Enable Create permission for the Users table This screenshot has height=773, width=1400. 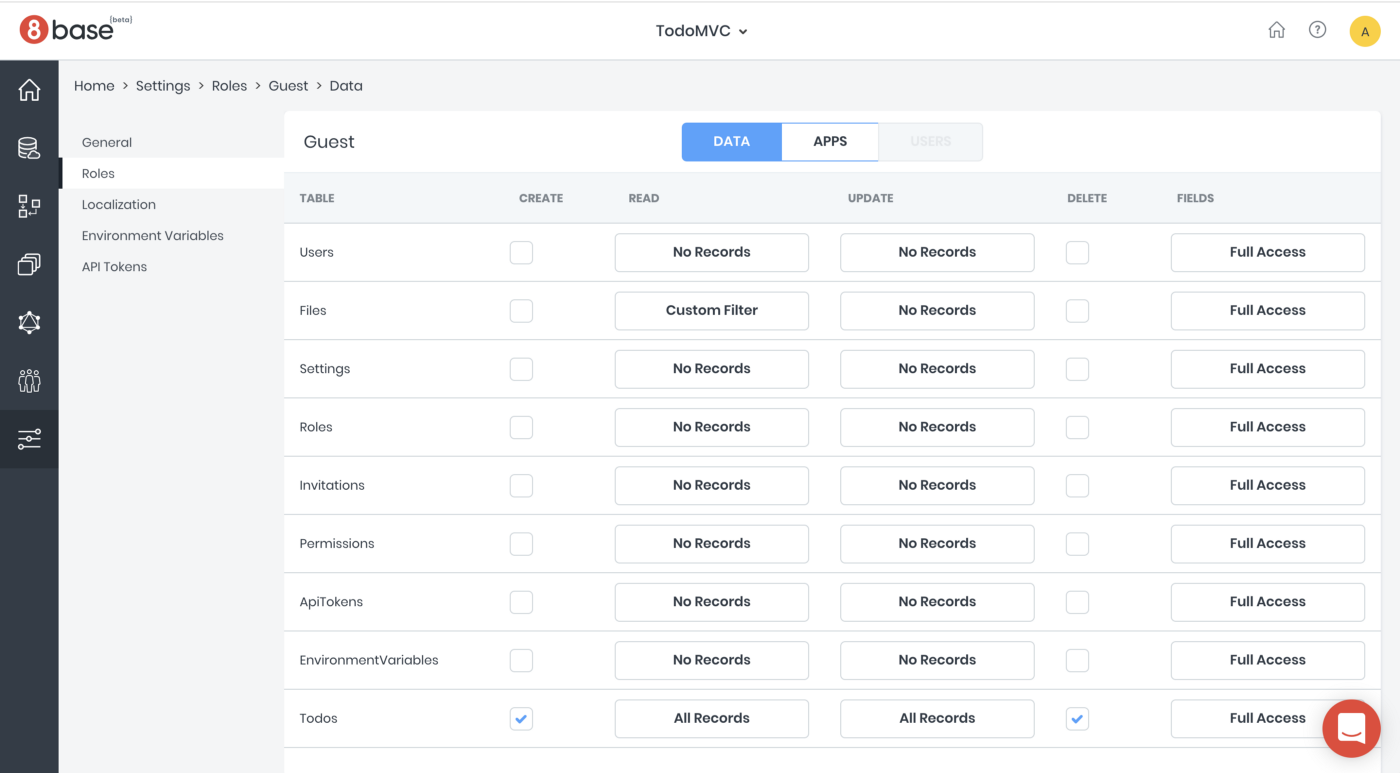[x=521, y=252]
